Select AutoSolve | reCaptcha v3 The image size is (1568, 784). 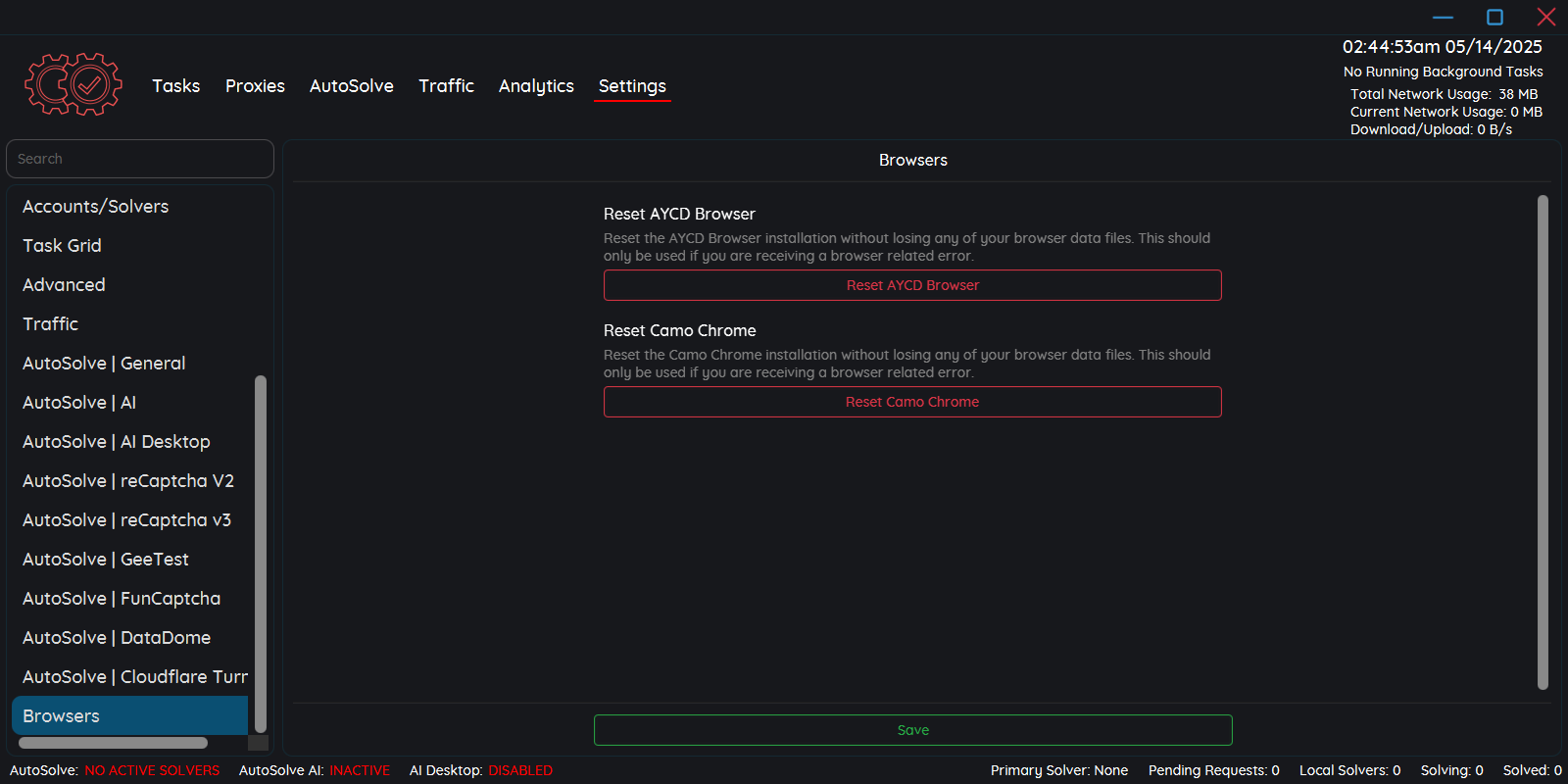click(x=130, y=520)
